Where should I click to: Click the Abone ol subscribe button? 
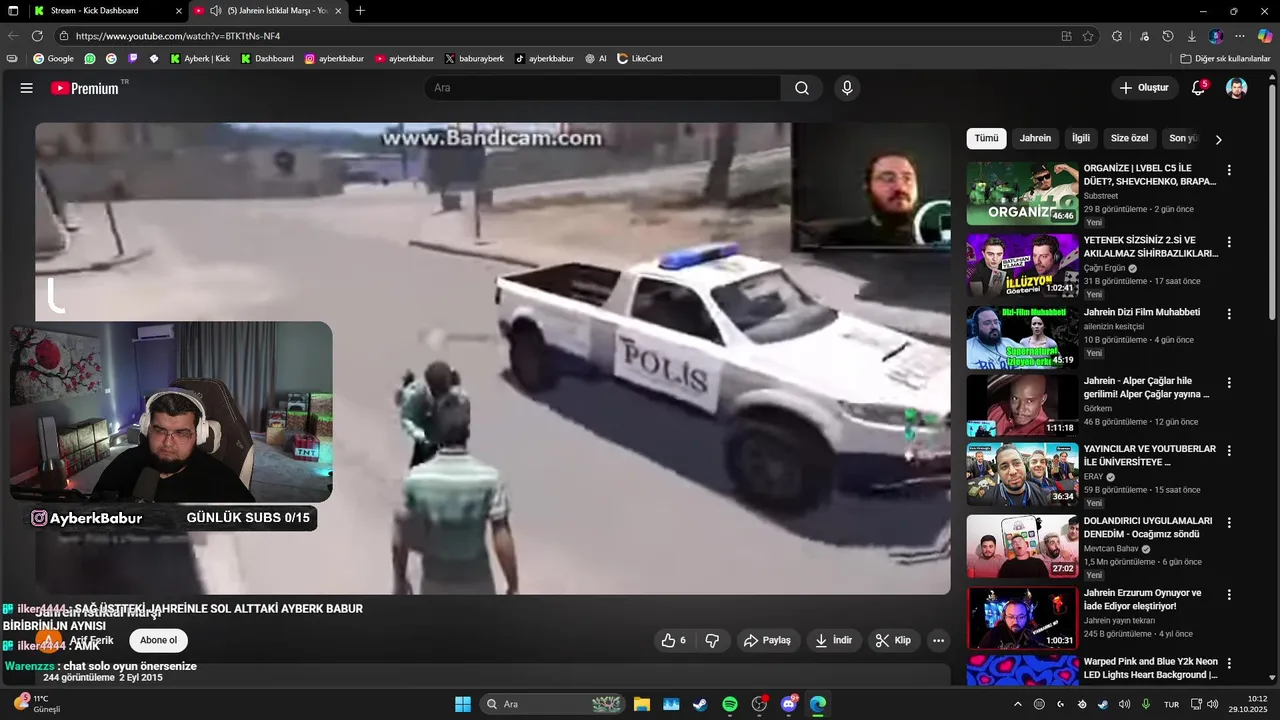158,640
